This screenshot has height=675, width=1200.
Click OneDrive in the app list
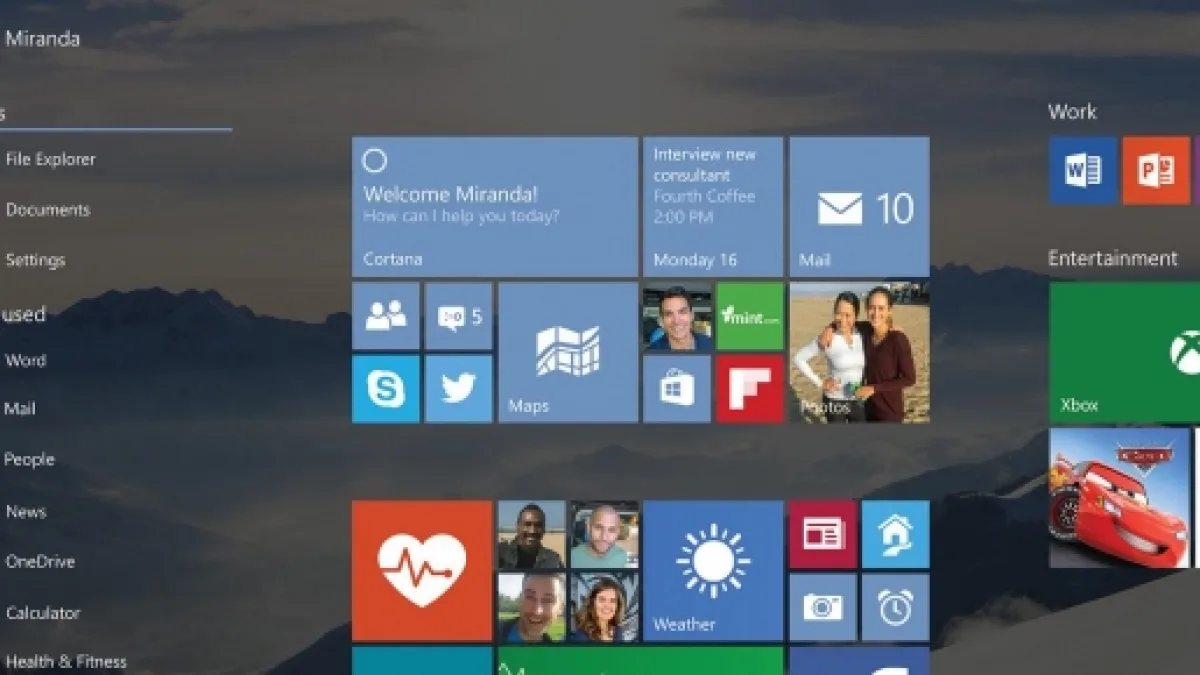pos(40,562)
